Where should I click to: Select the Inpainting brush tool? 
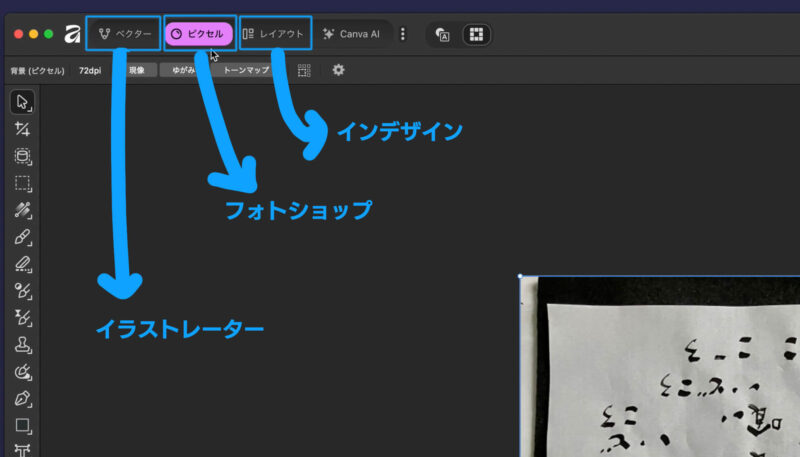click(22, 372)
